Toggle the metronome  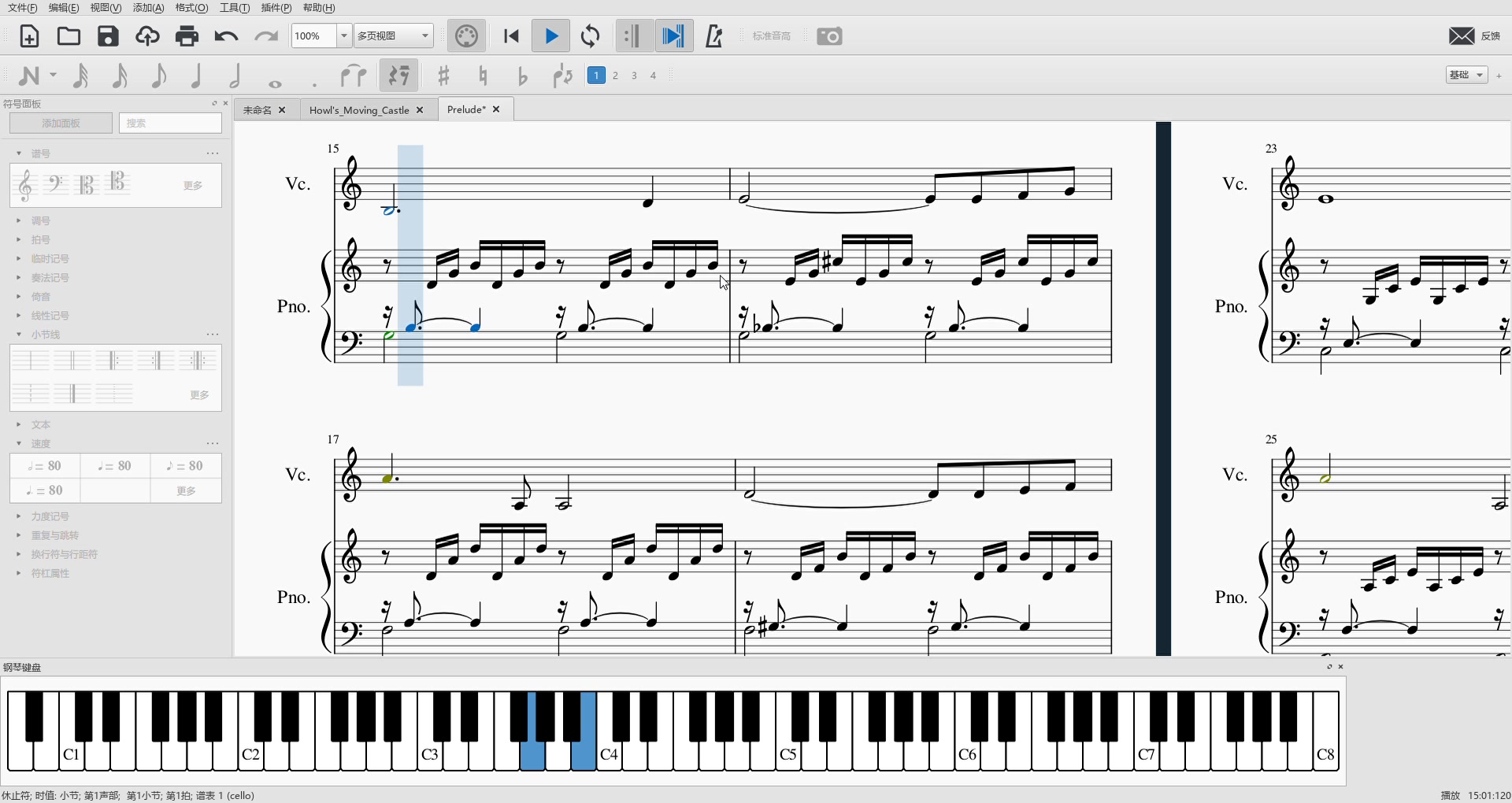point(714,36)
